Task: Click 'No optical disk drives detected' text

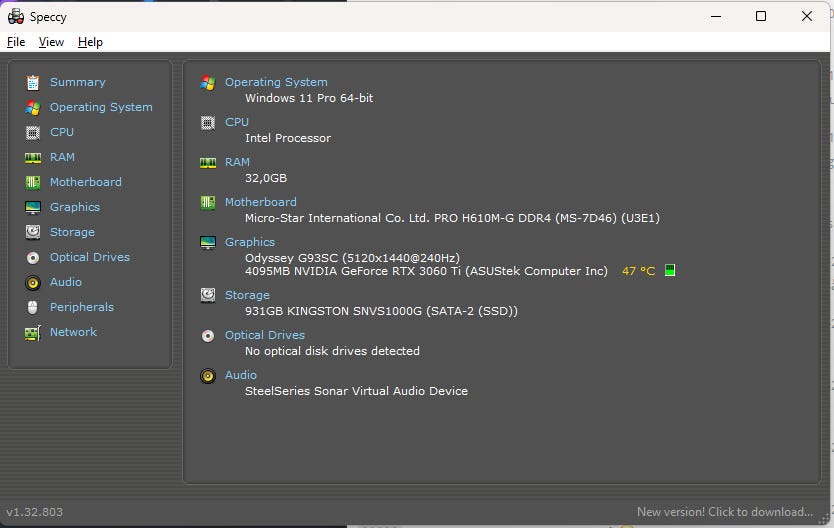Action: (332, 351)
